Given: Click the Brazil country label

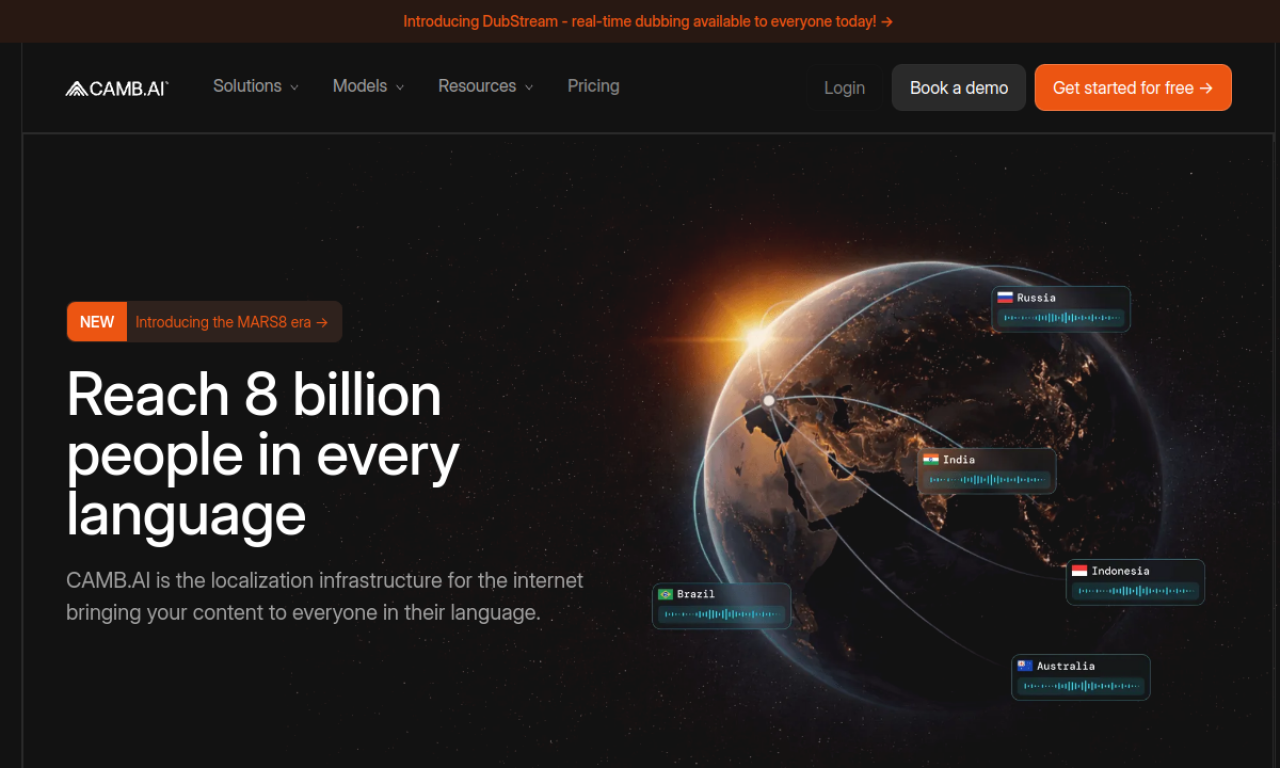Looking at the screenshot, I should click(x=696, y=594).
